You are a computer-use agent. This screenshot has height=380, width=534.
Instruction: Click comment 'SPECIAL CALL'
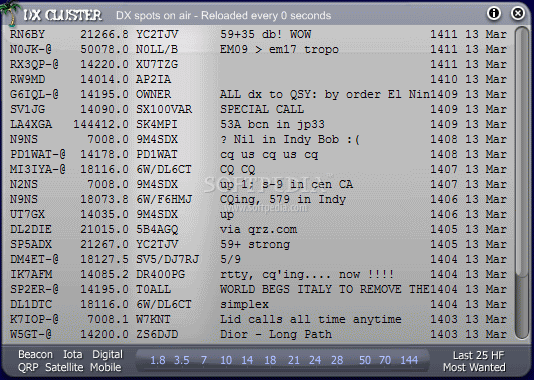(262, 109)
